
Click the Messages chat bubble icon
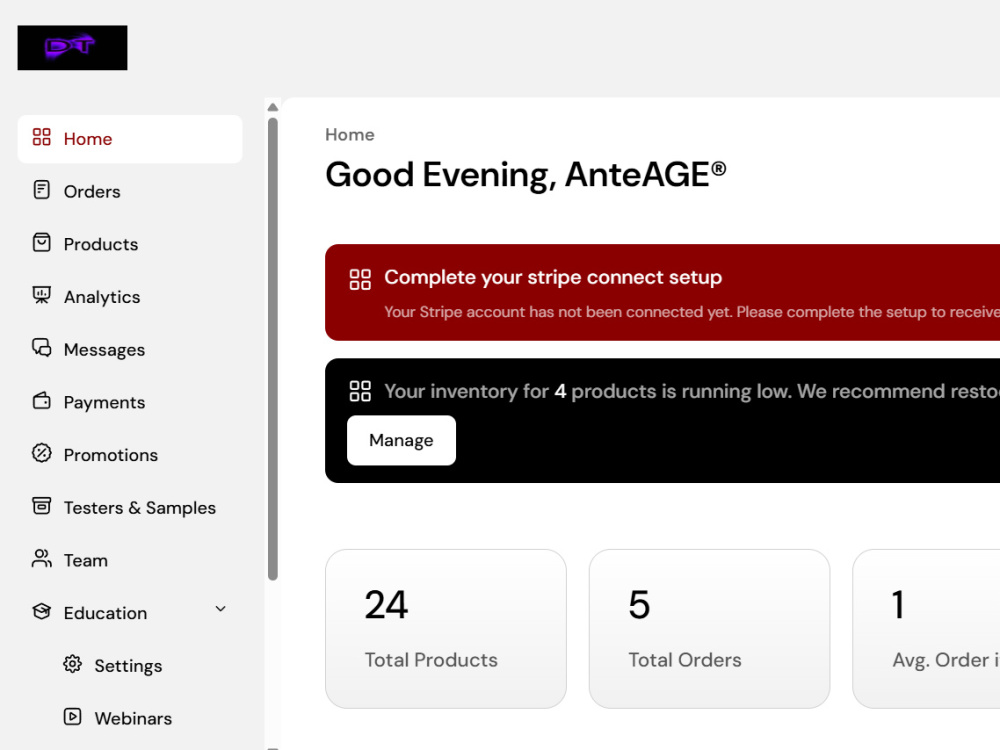tap(41, 348)
